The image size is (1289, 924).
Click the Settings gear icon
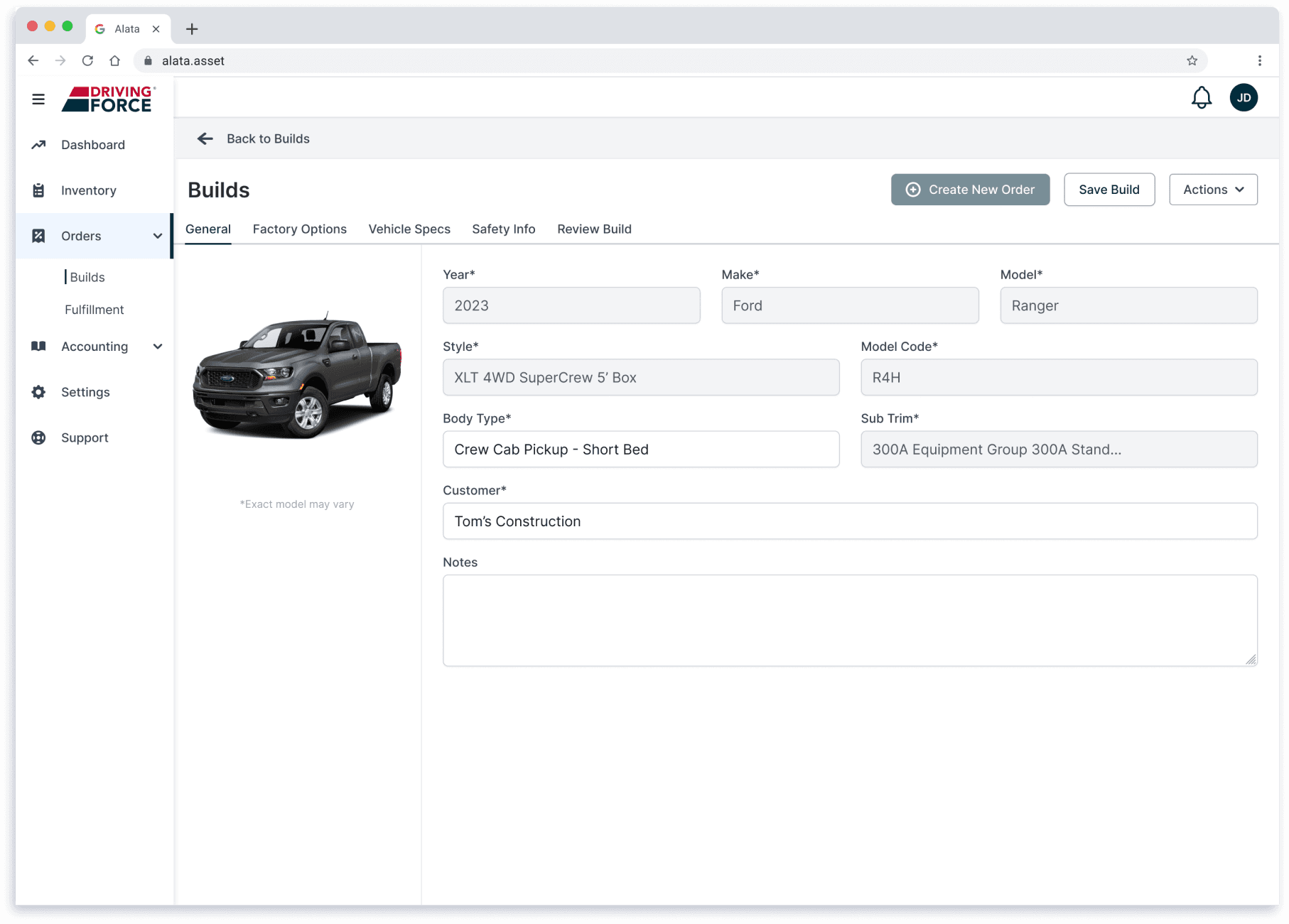pyautogui.click(x=38, y=392)
